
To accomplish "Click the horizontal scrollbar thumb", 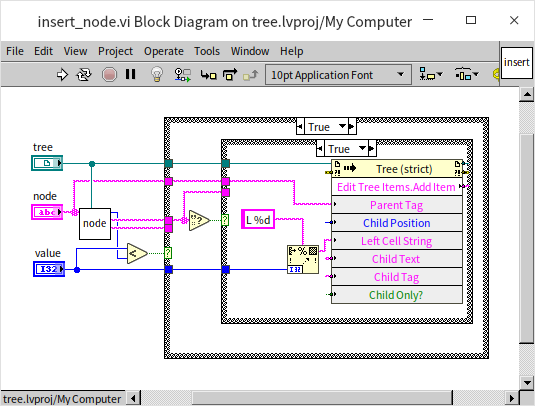I will click(x=322, y=398).
